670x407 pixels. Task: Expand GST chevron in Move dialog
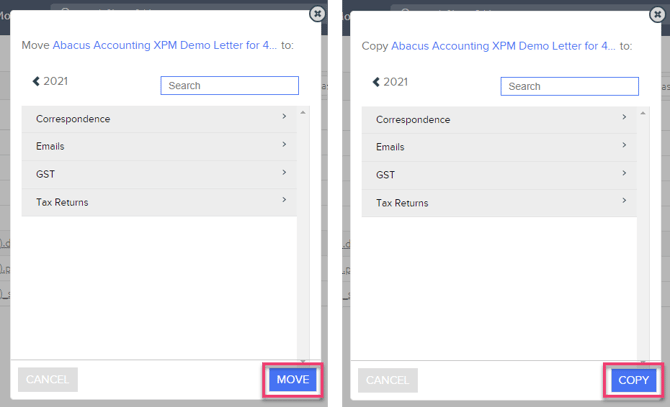coord(284,172)
